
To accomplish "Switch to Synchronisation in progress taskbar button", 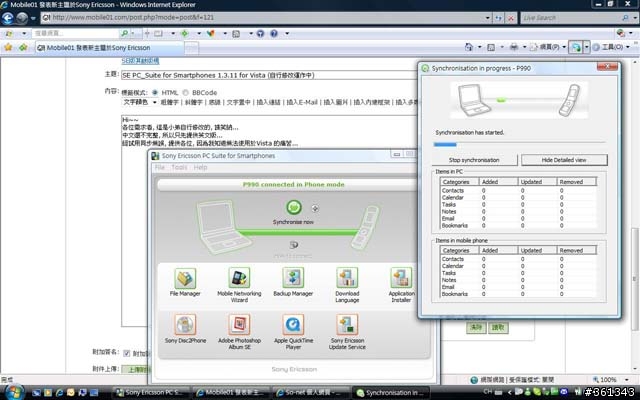I will (x=390, y=392).
